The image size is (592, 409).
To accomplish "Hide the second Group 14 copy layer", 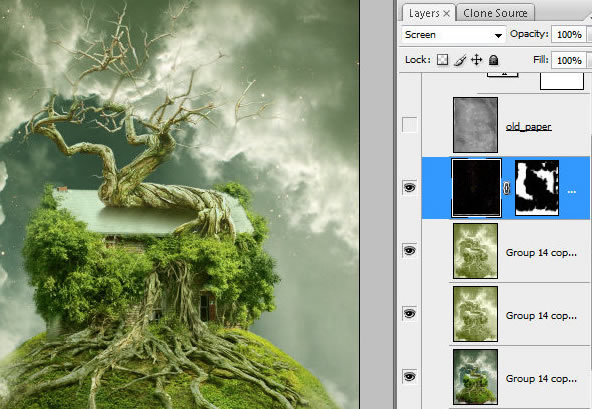I will 410,313.
